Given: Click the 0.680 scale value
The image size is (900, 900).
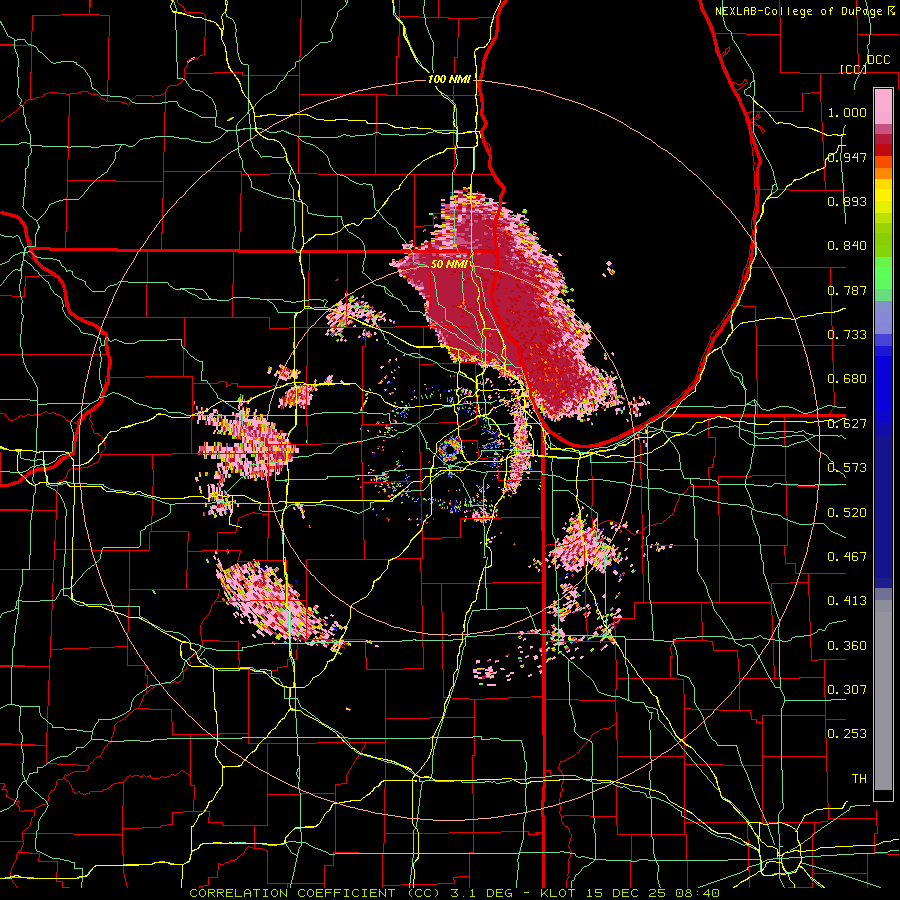Looking at the screenshot, I should point(847,379).
